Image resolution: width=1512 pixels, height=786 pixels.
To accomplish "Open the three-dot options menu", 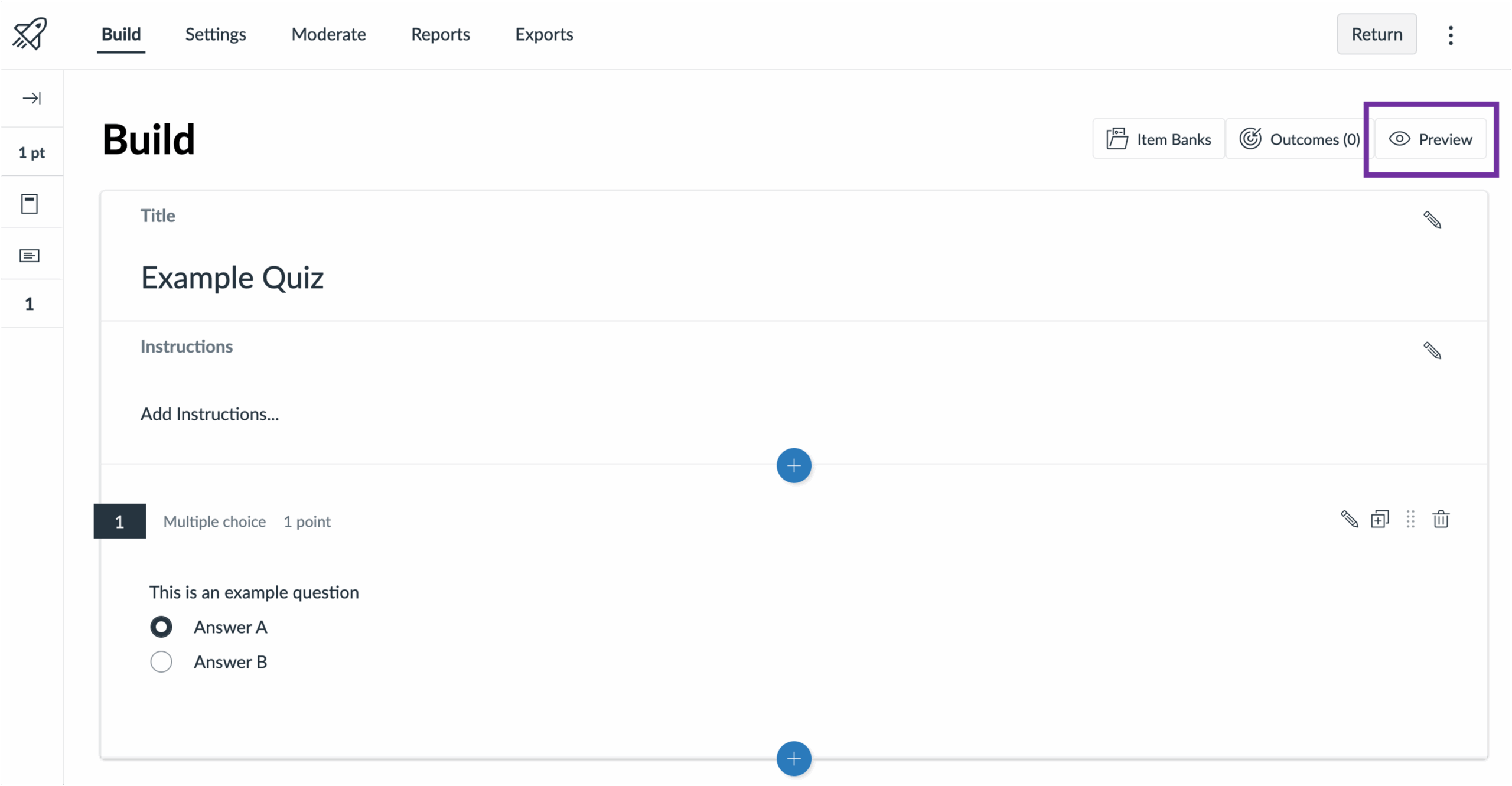I will click(1451, 35).
